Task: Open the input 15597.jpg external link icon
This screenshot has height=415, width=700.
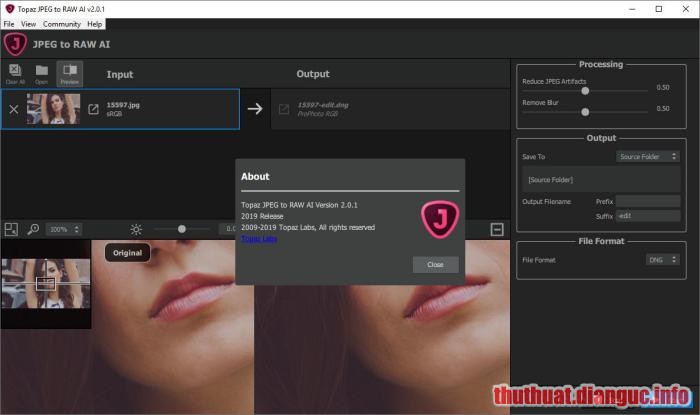Action: coord(93,109)
